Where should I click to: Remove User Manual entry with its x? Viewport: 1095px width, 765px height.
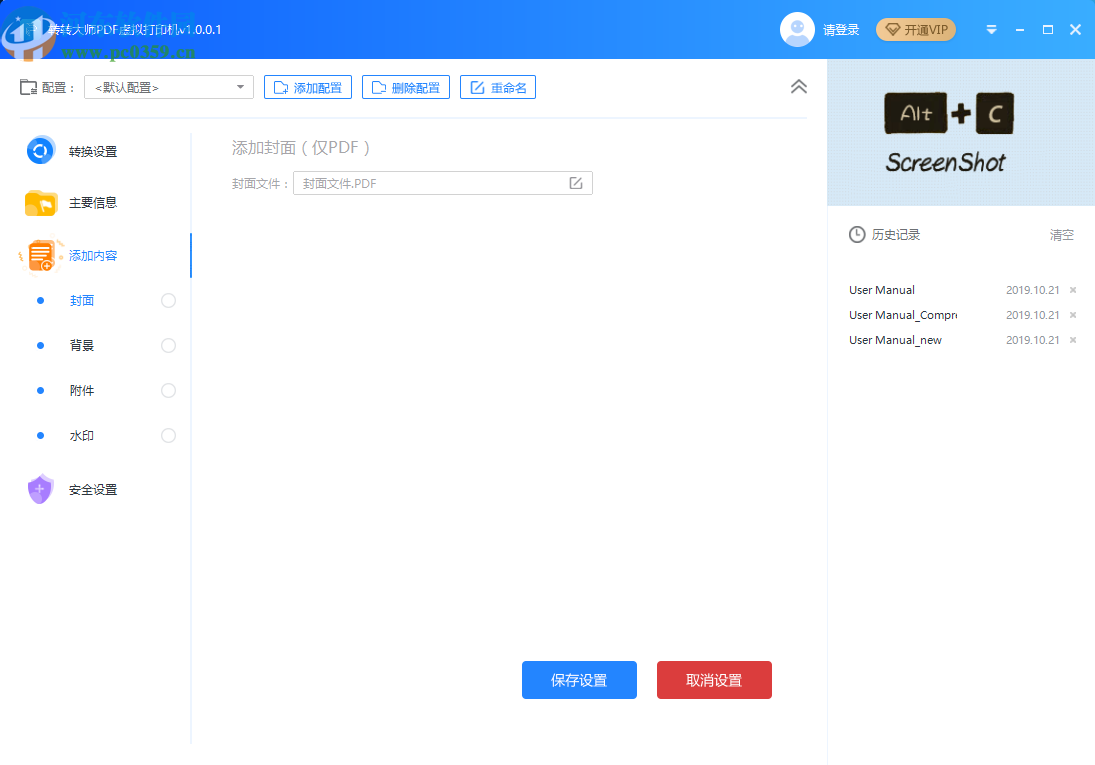[x=1073, y=290]
